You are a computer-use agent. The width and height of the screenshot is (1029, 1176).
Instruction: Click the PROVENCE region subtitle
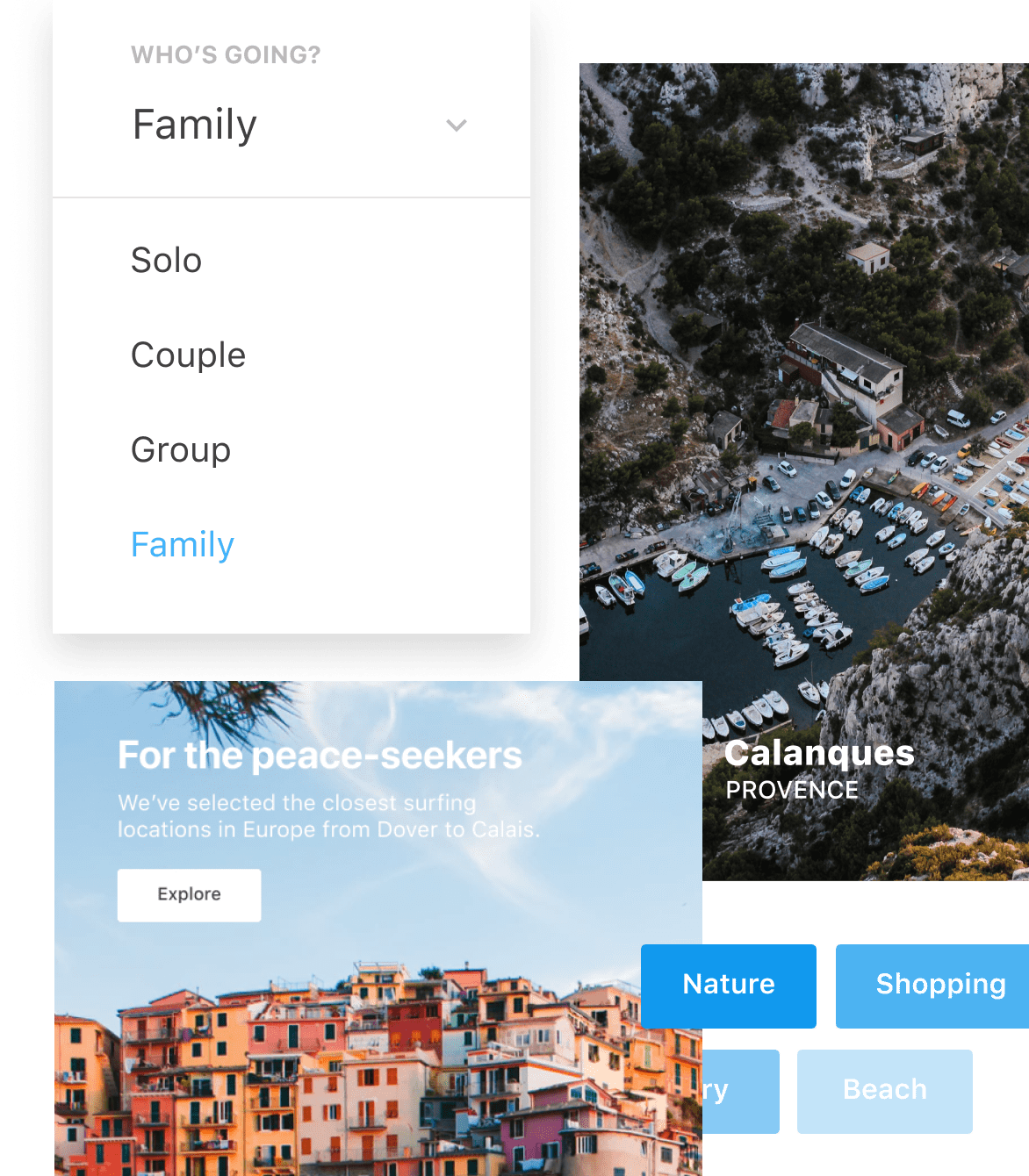tap(792, 790)
